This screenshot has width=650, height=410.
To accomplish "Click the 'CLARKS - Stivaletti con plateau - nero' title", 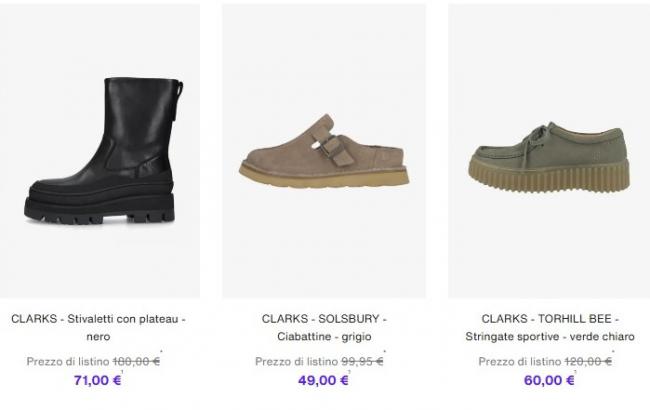I will [x=99, y=327].
